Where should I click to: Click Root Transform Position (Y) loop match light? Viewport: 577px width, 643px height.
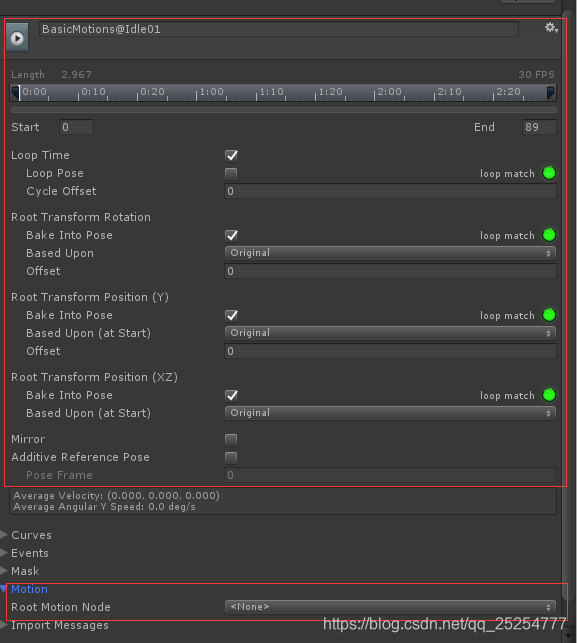tap(549, 315)
